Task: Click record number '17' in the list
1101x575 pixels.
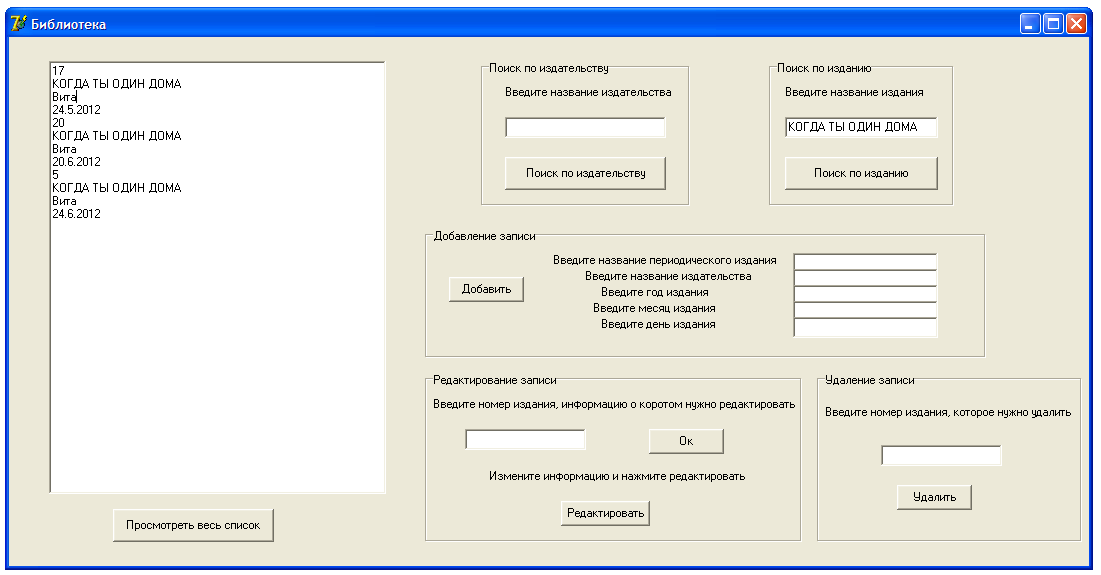Action: [58, 70]
